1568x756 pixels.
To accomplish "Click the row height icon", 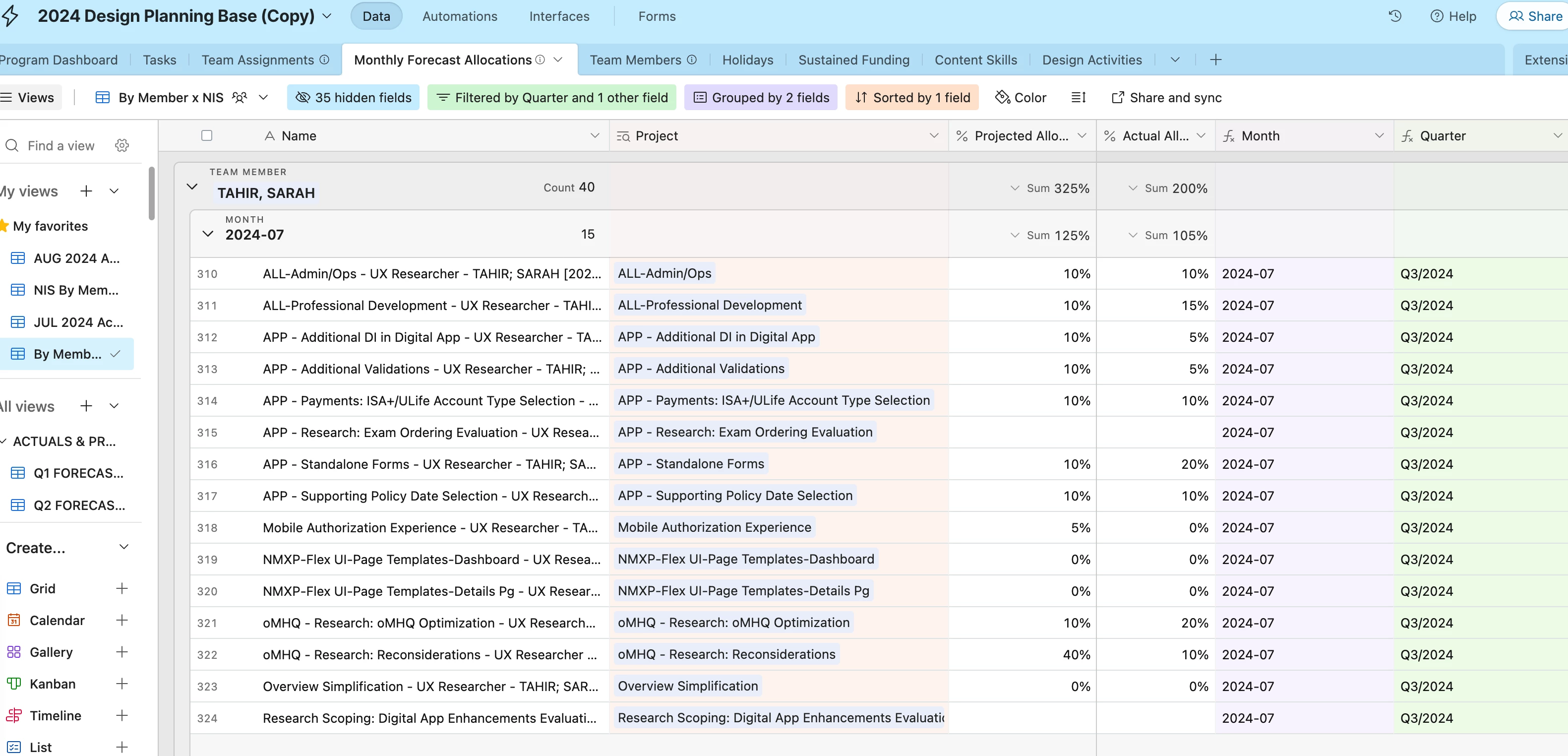I will pos(1079,97).
